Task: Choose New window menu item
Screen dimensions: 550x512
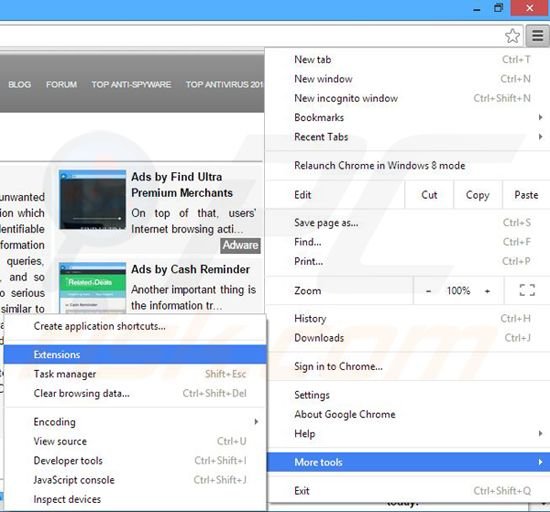Action: [x=408, y=79]
